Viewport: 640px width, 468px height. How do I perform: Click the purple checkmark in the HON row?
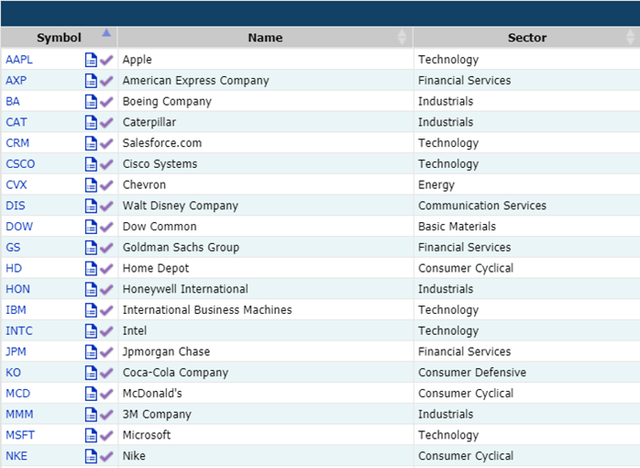[106, 289]
